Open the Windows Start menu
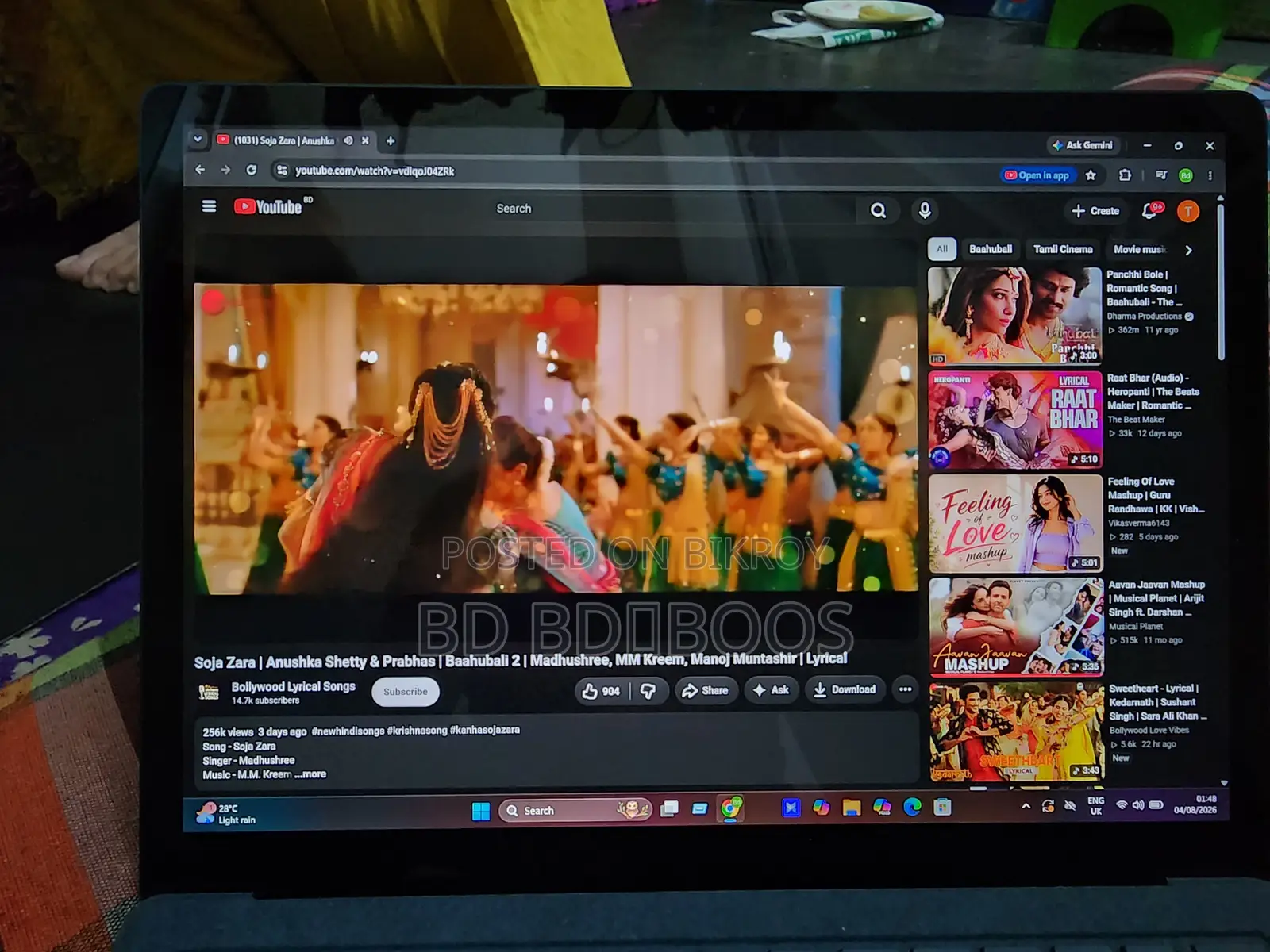Screen dimensions: 1270x952 pos(481,811)
